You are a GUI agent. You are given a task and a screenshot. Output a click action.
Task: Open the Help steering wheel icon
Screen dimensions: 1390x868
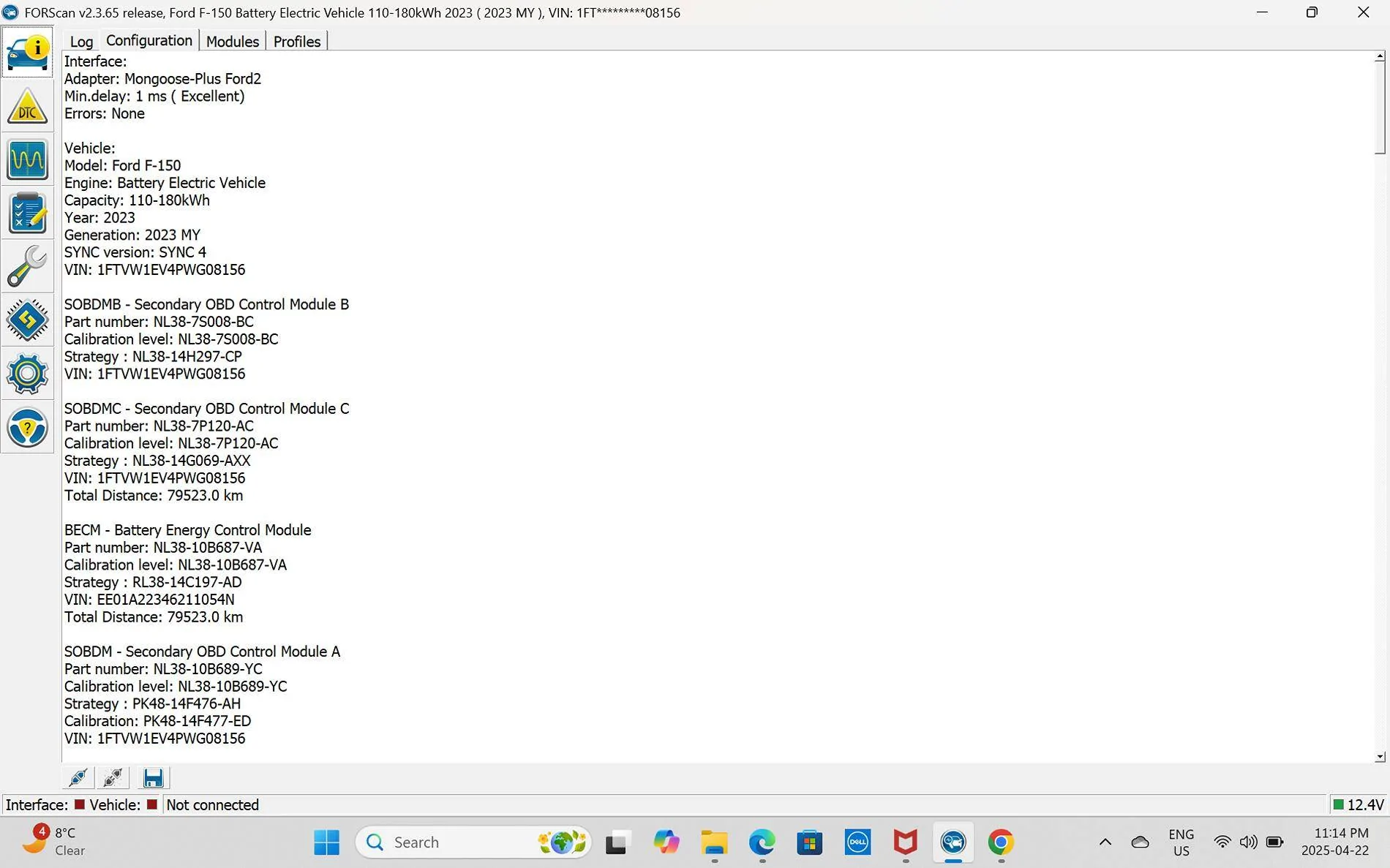[27, 428]
